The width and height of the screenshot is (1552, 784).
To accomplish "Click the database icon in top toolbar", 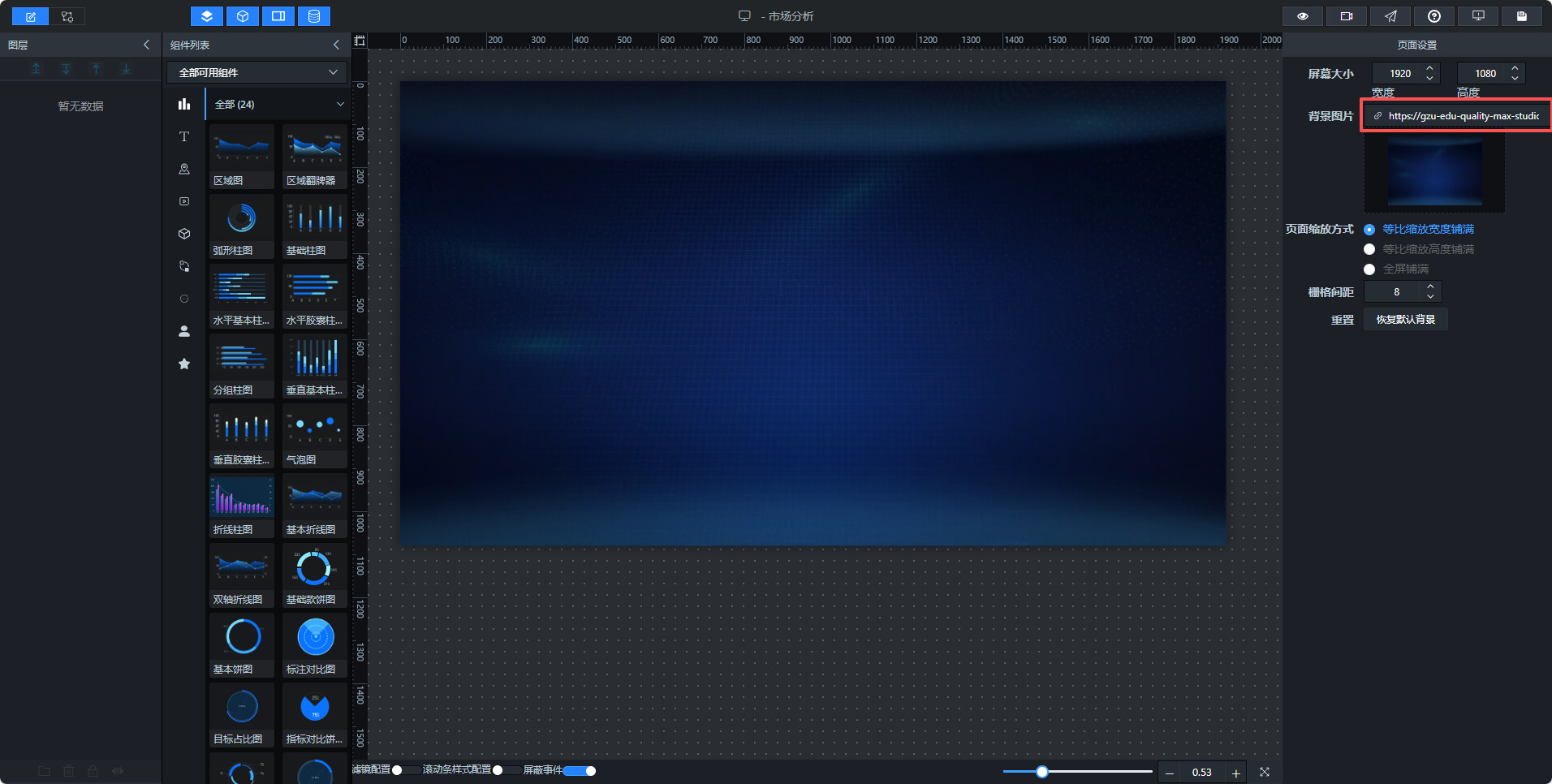I will [314, 16].
